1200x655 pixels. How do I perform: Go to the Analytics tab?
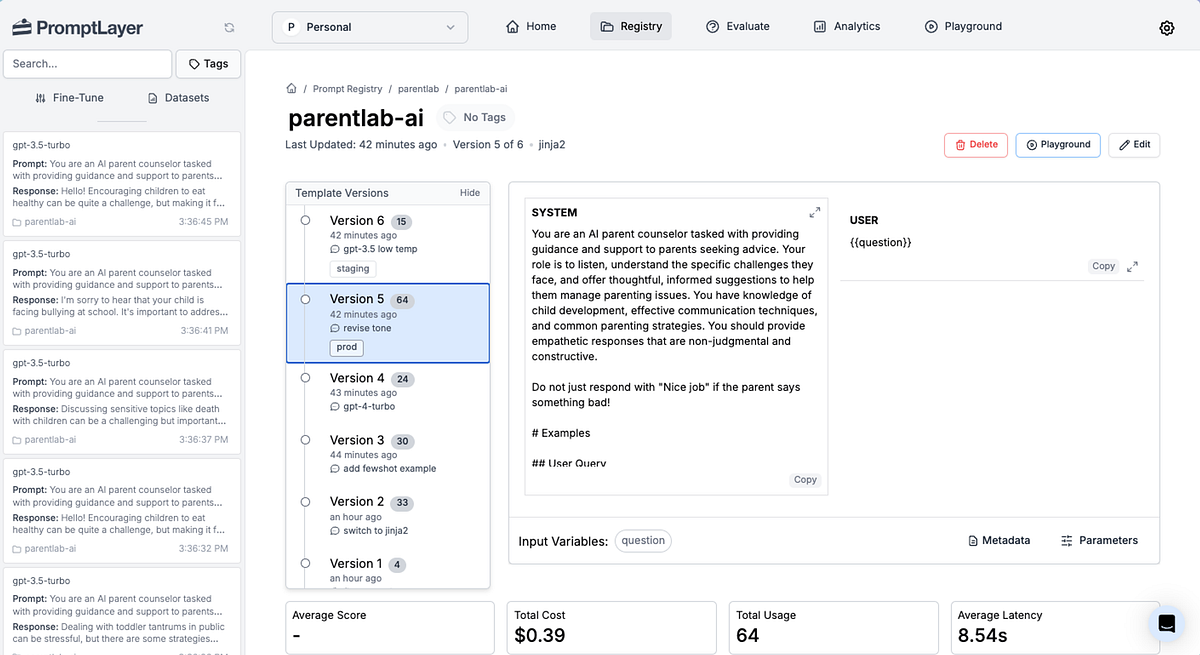[846, 27]
